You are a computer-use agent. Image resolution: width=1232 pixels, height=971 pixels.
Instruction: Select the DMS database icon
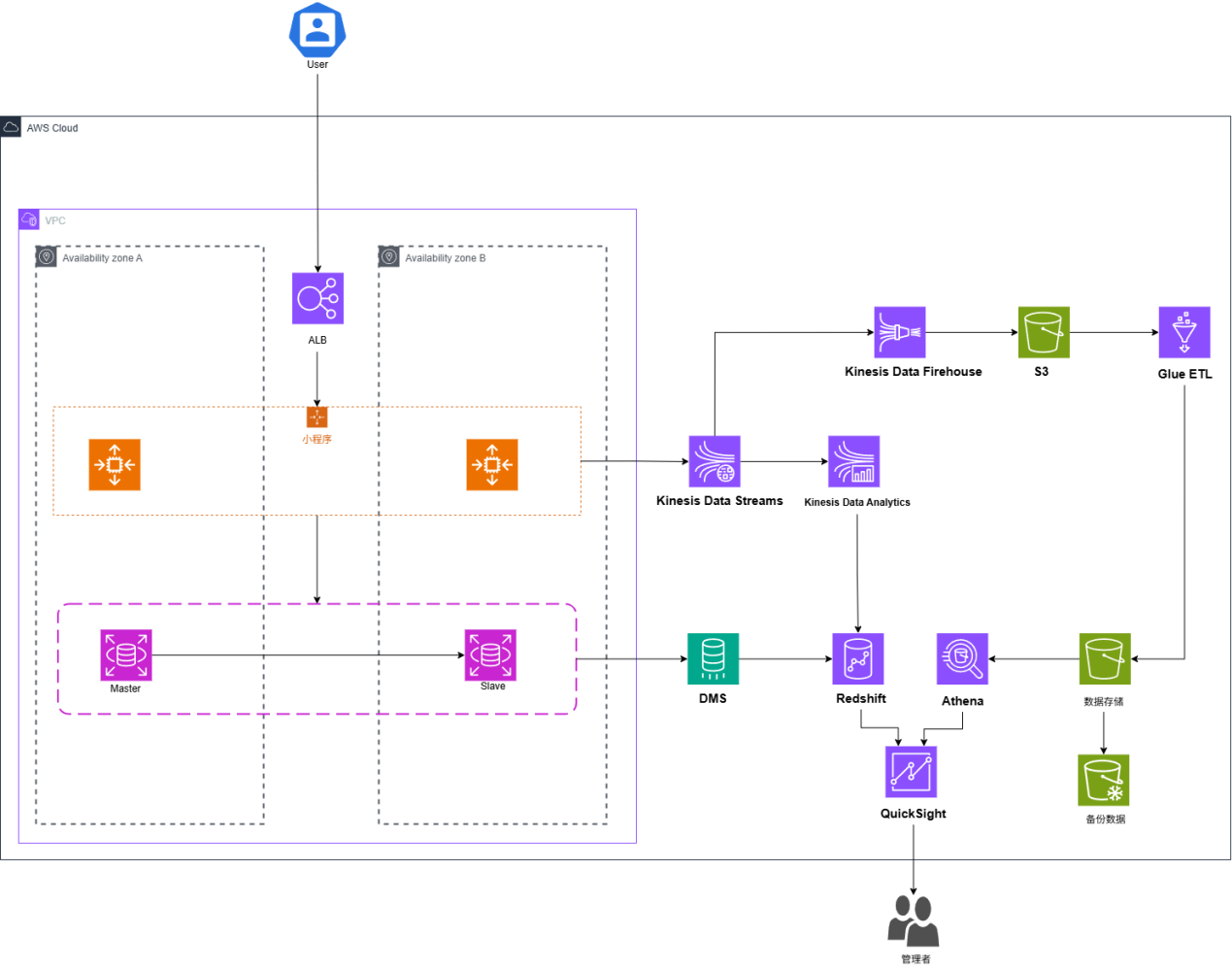coord(713,659)
